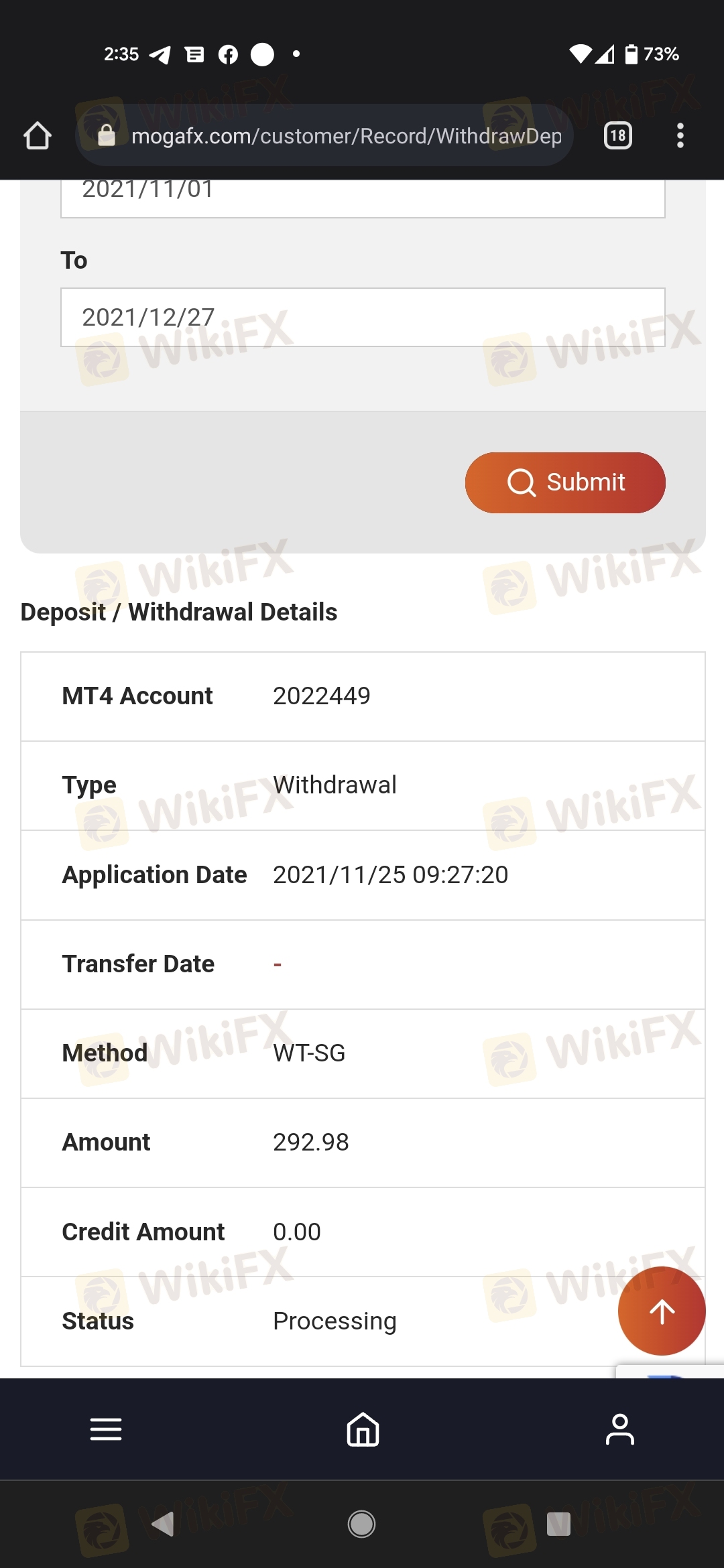Screen dimensions: 724x1568
Task: Open the hamburger menu in bottom bar
Action: click(106, 1429)
